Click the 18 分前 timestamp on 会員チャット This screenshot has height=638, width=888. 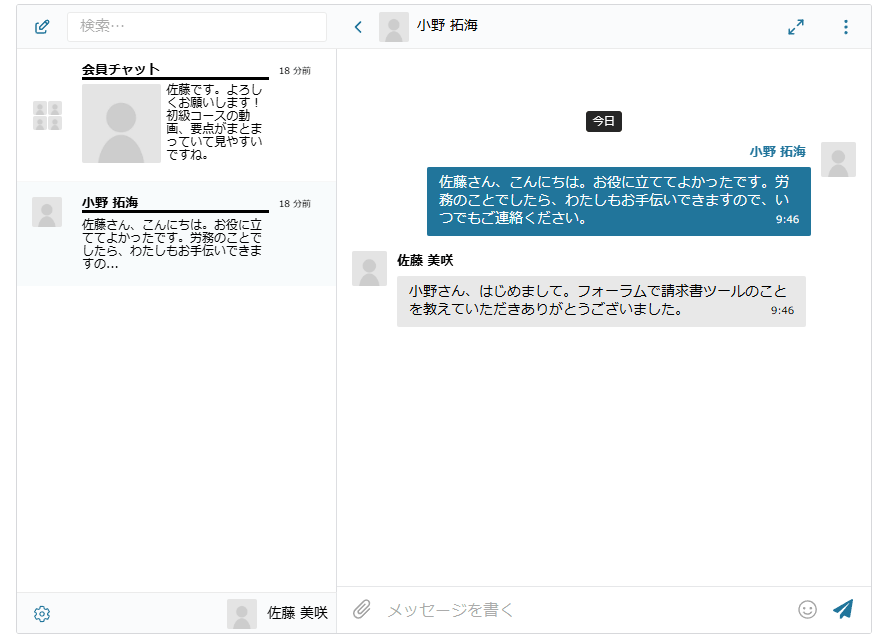(x=294, y=71)
